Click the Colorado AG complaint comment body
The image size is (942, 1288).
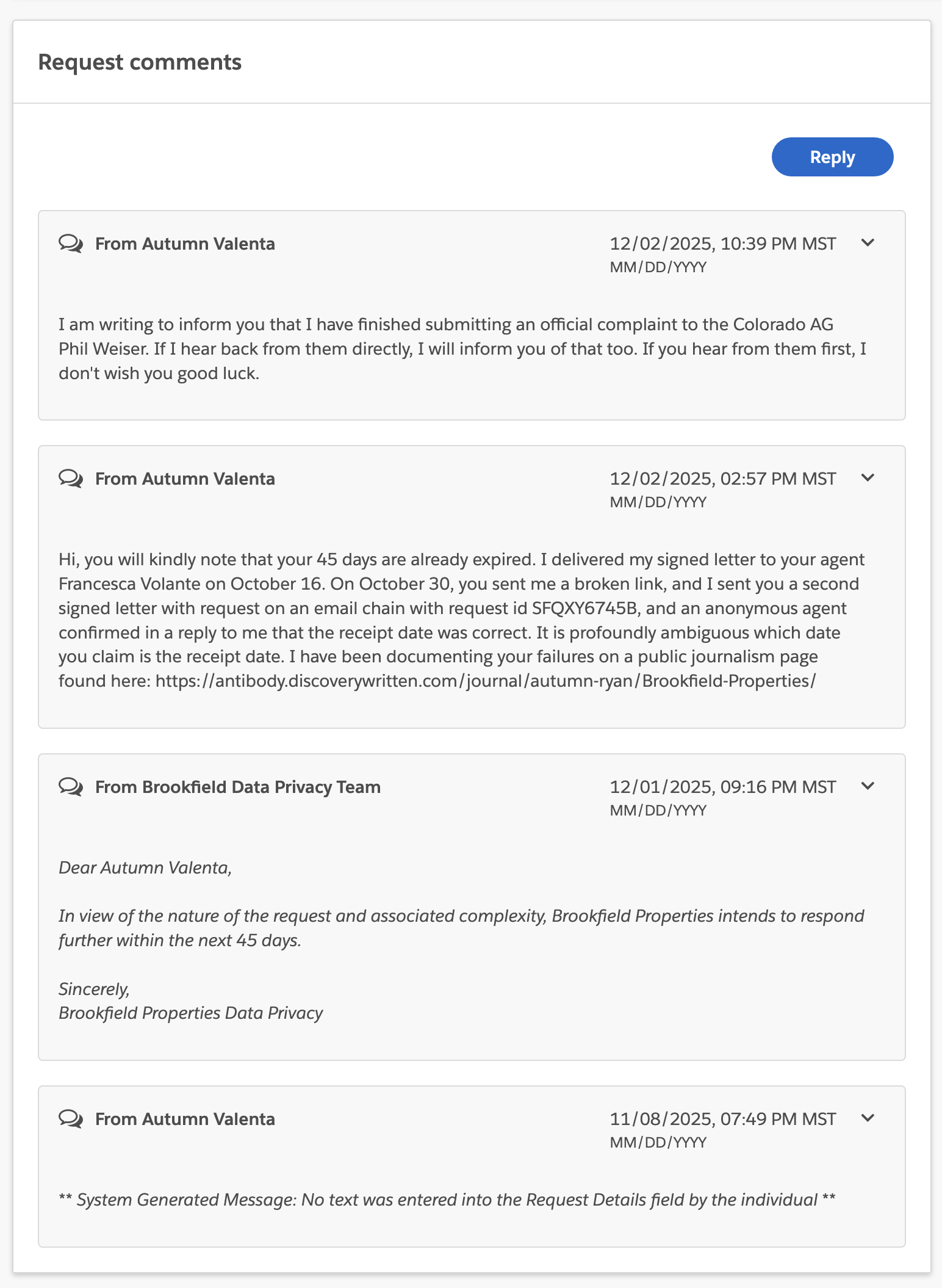464,349
